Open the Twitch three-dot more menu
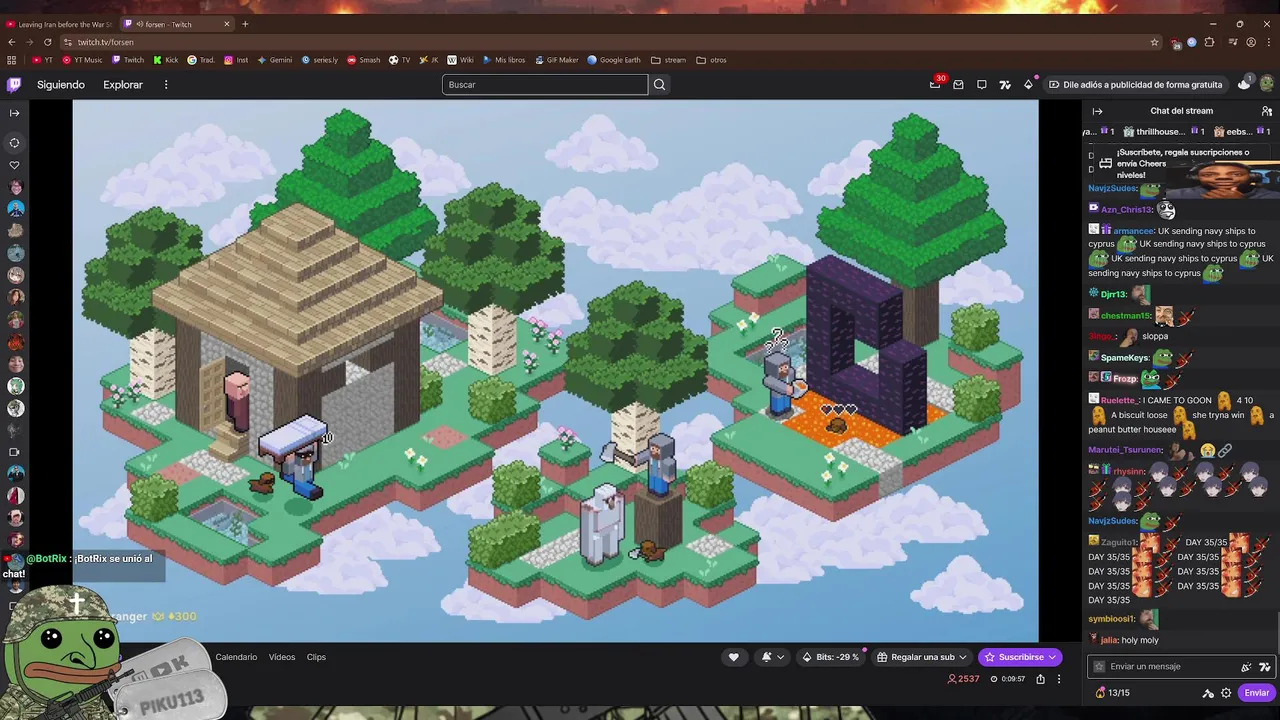 click(x=166, y=85)
